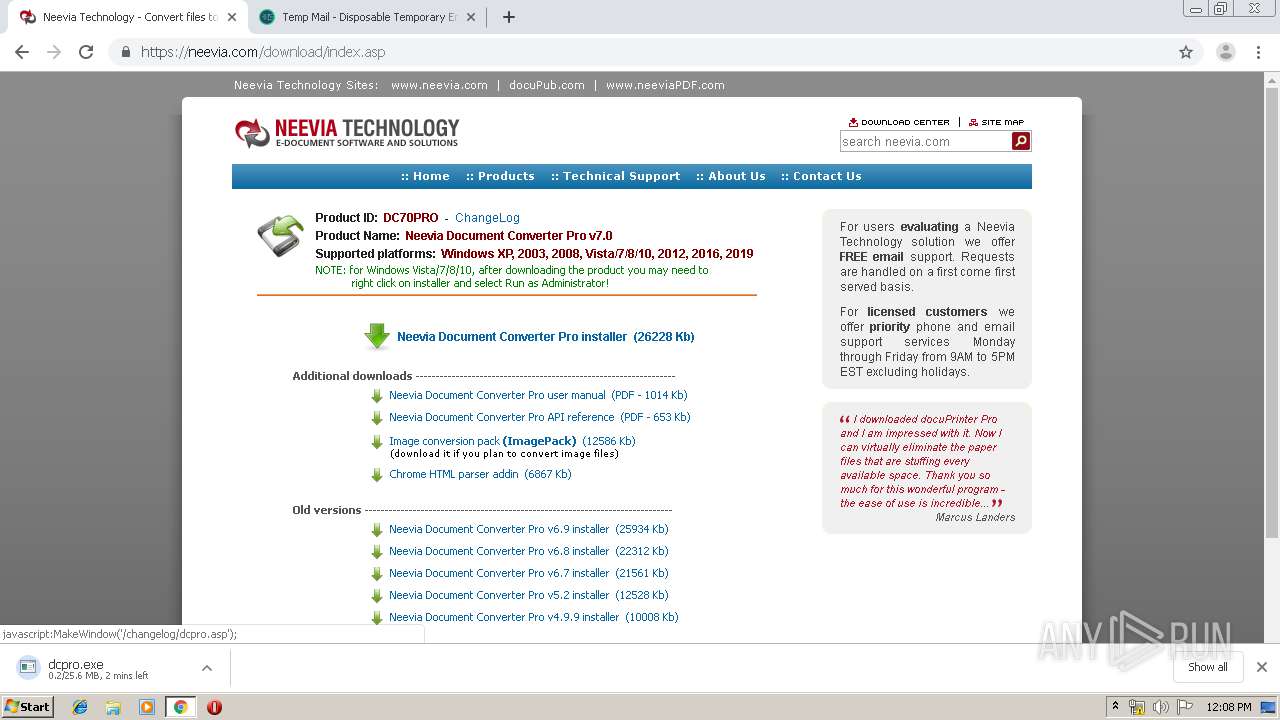Click green arrow beside v5.2 installer
The image size is (1280, 720).
point(377,596)
